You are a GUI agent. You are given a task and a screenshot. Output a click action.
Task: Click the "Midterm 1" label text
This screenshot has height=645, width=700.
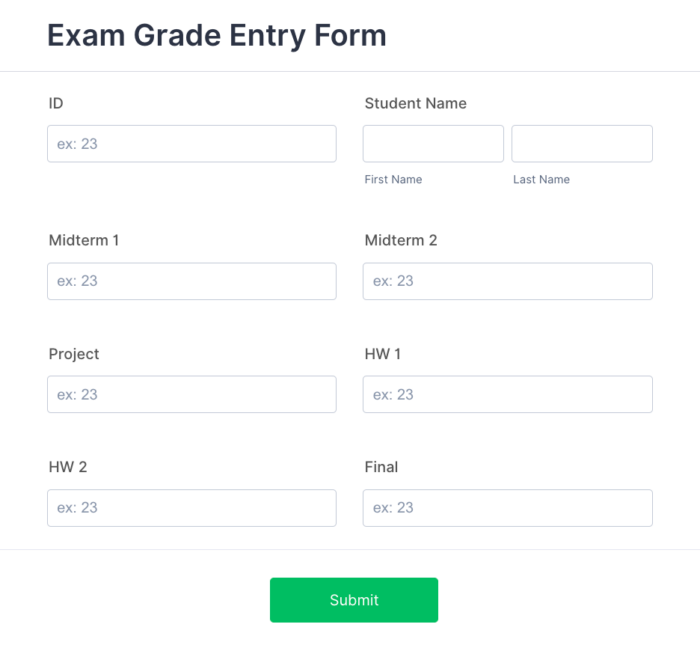click(84, 240)
